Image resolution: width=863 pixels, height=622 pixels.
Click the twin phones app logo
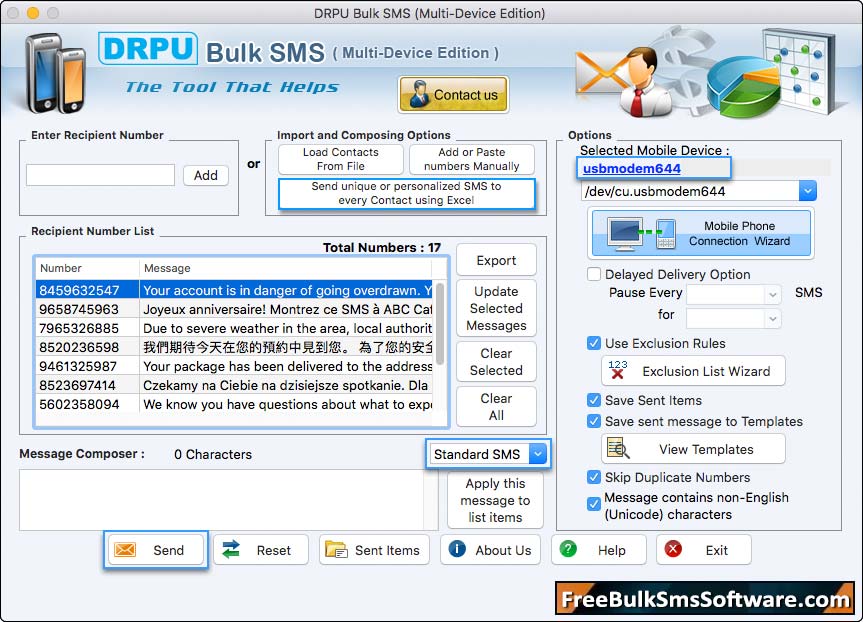point(55,73)
